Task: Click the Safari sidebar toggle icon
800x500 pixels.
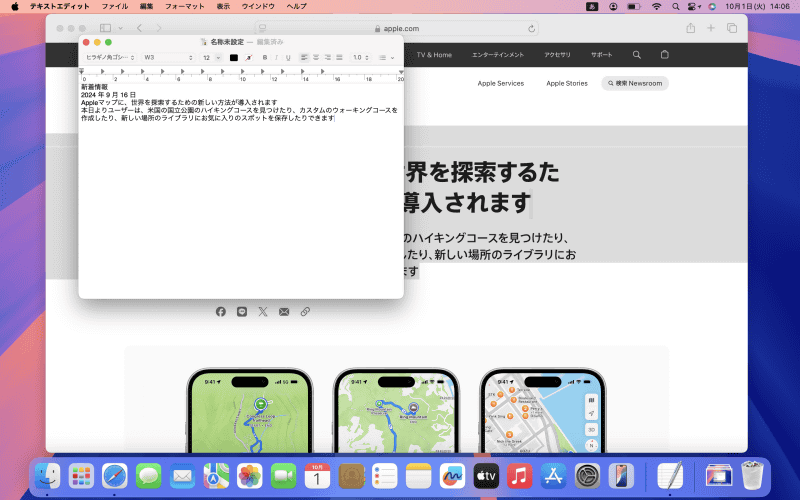Action: 106,28
